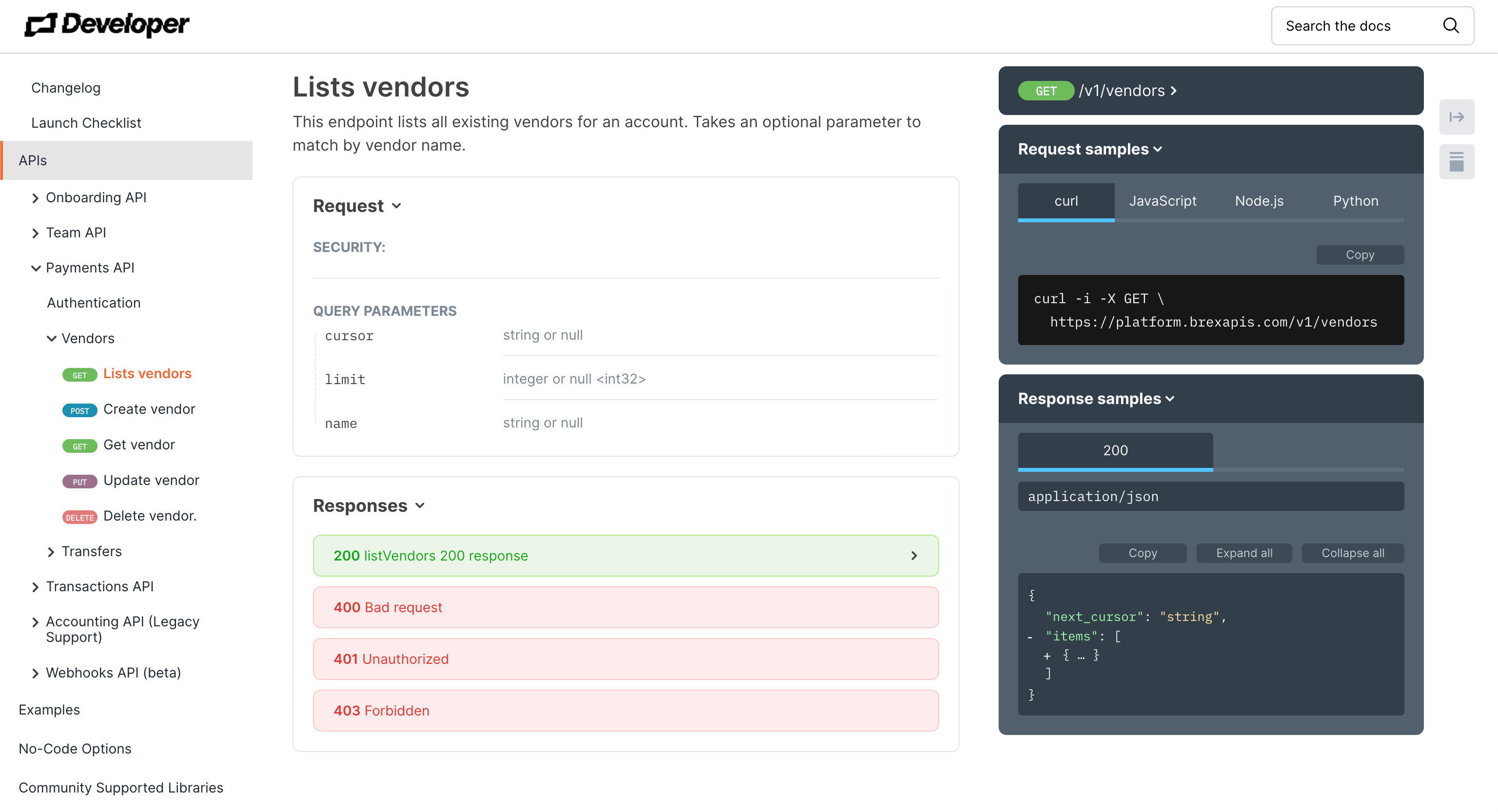Viewport: 1498px width, 812px height.
Task: Select the Node.js sample tab
Action: click(1259, 201)
